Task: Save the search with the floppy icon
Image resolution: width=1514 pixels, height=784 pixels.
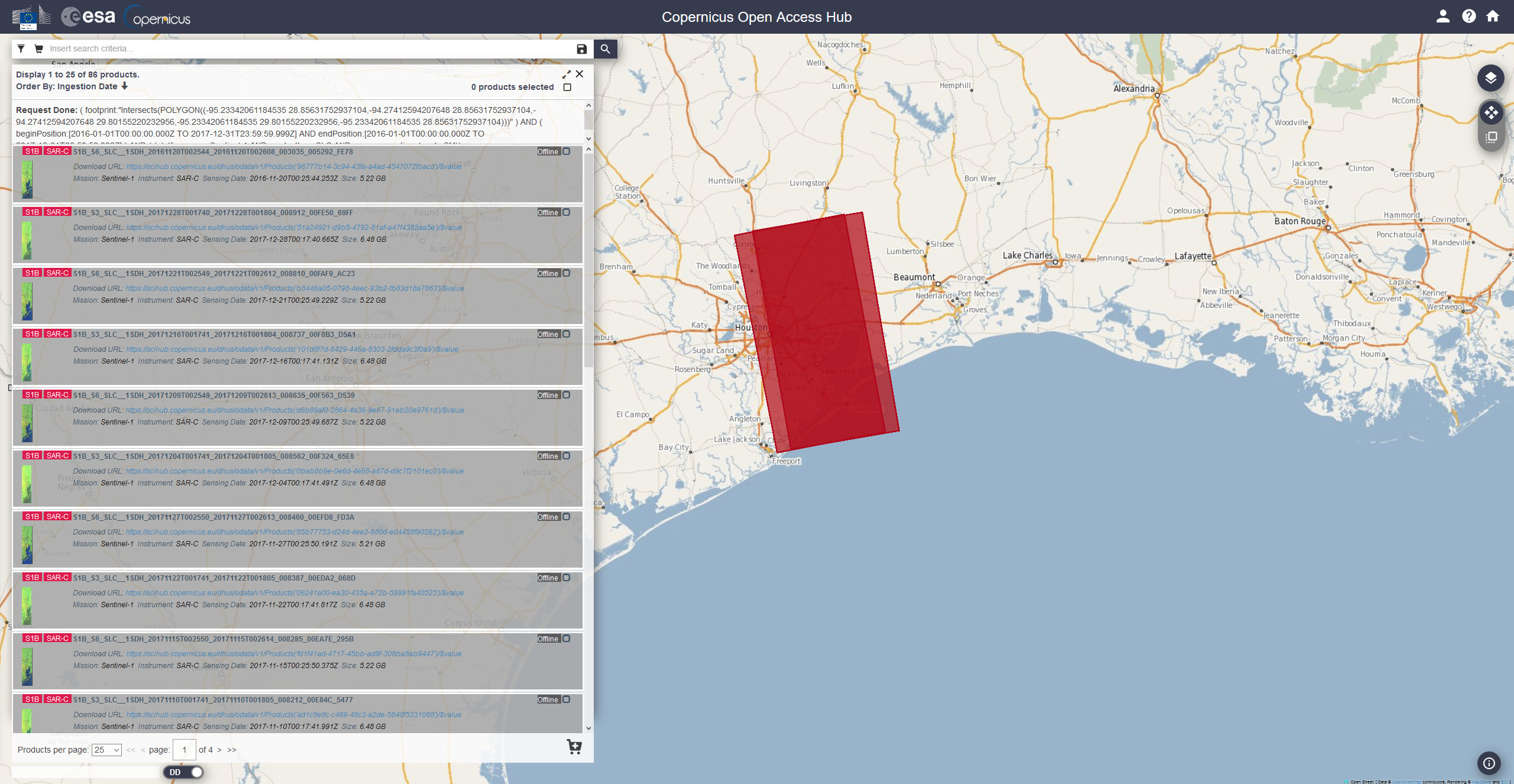Action: [581, 49]
